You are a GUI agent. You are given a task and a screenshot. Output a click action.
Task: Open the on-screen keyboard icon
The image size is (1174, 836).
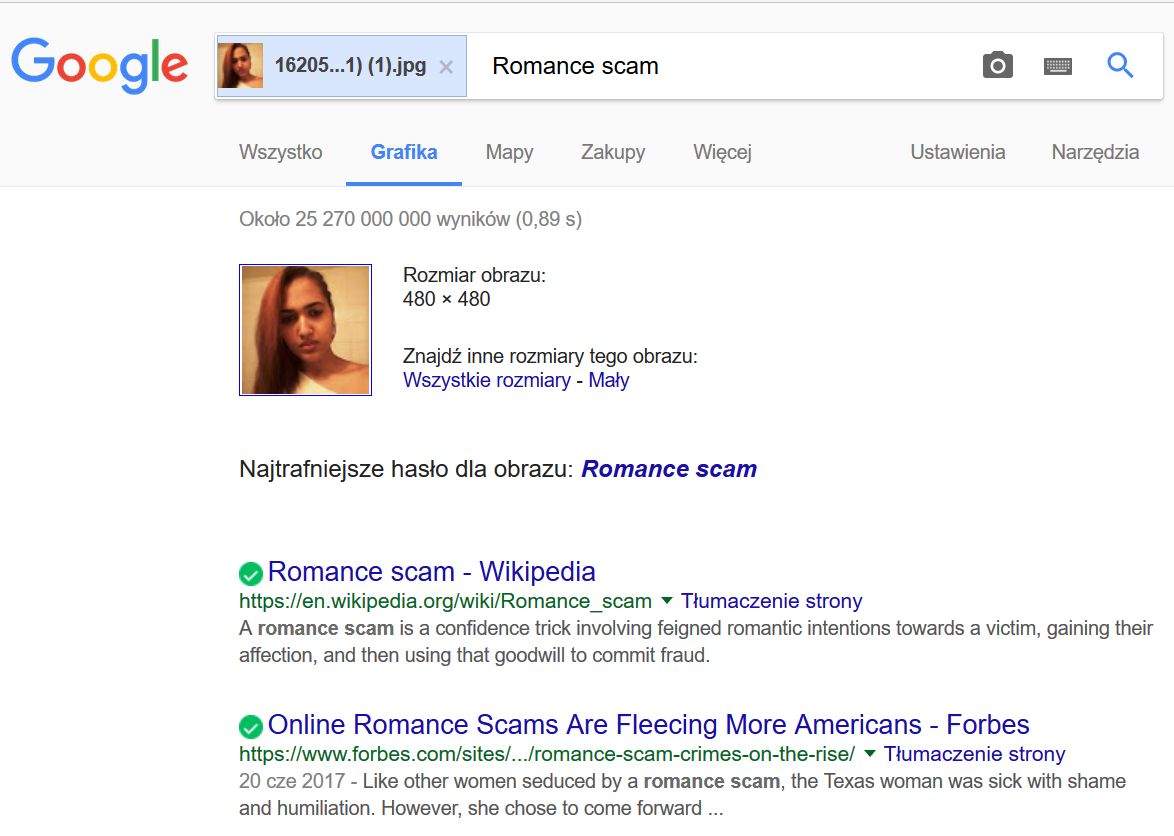[x=1057, y=67]
